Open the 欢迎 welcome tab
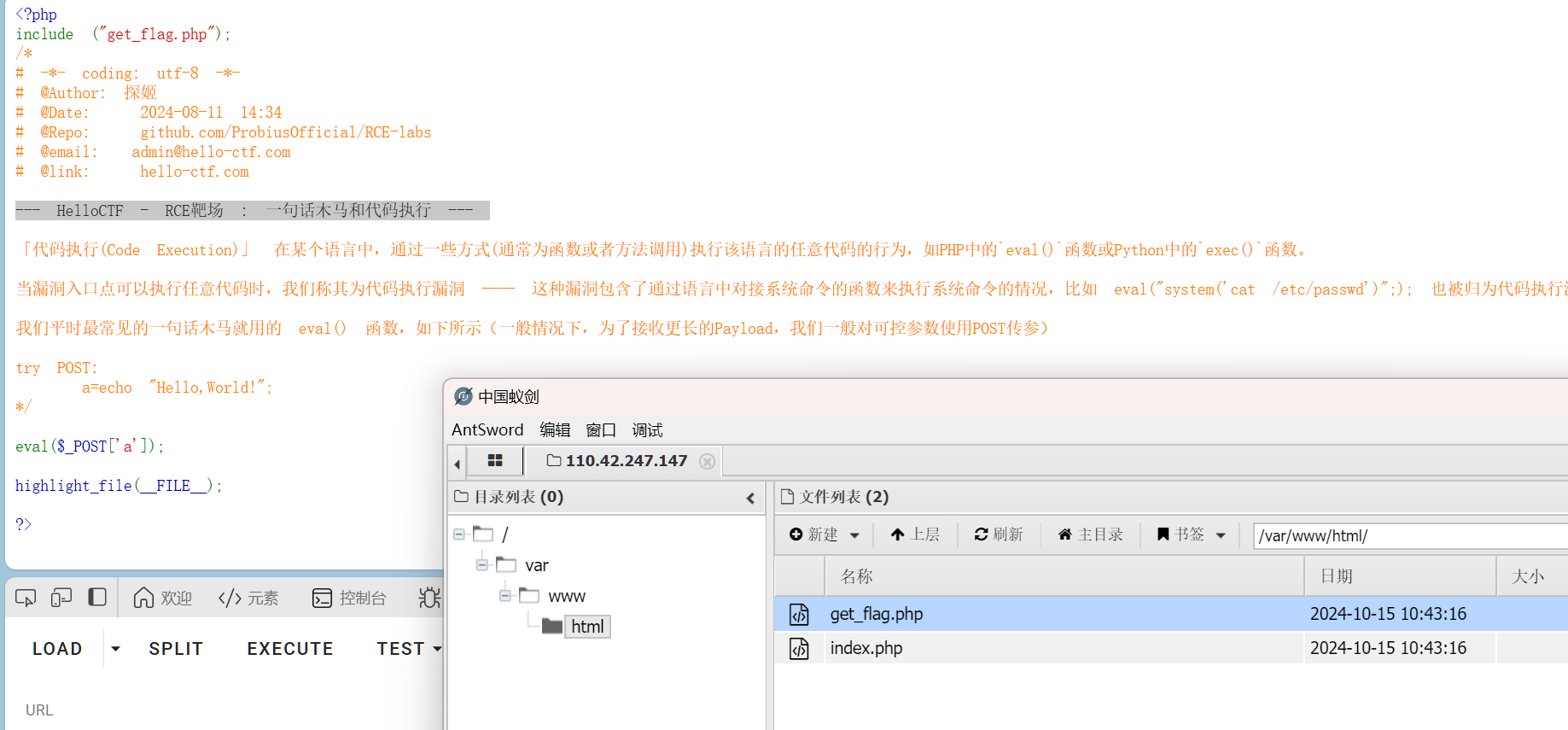 click(162, 598)
